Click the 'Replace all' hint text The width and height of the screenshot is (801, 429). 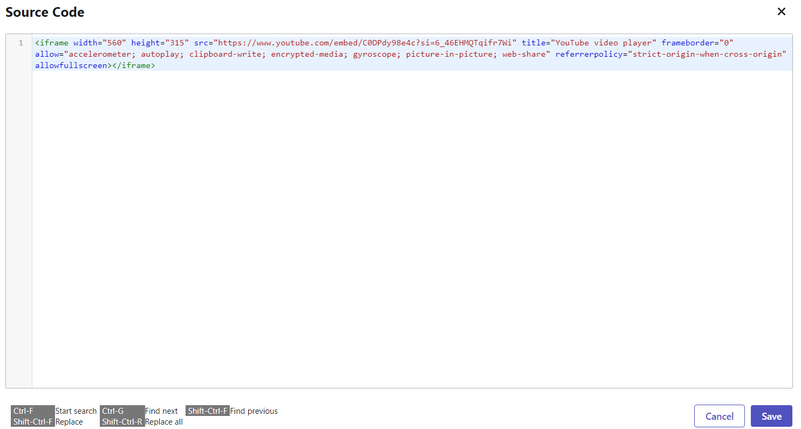164,422
